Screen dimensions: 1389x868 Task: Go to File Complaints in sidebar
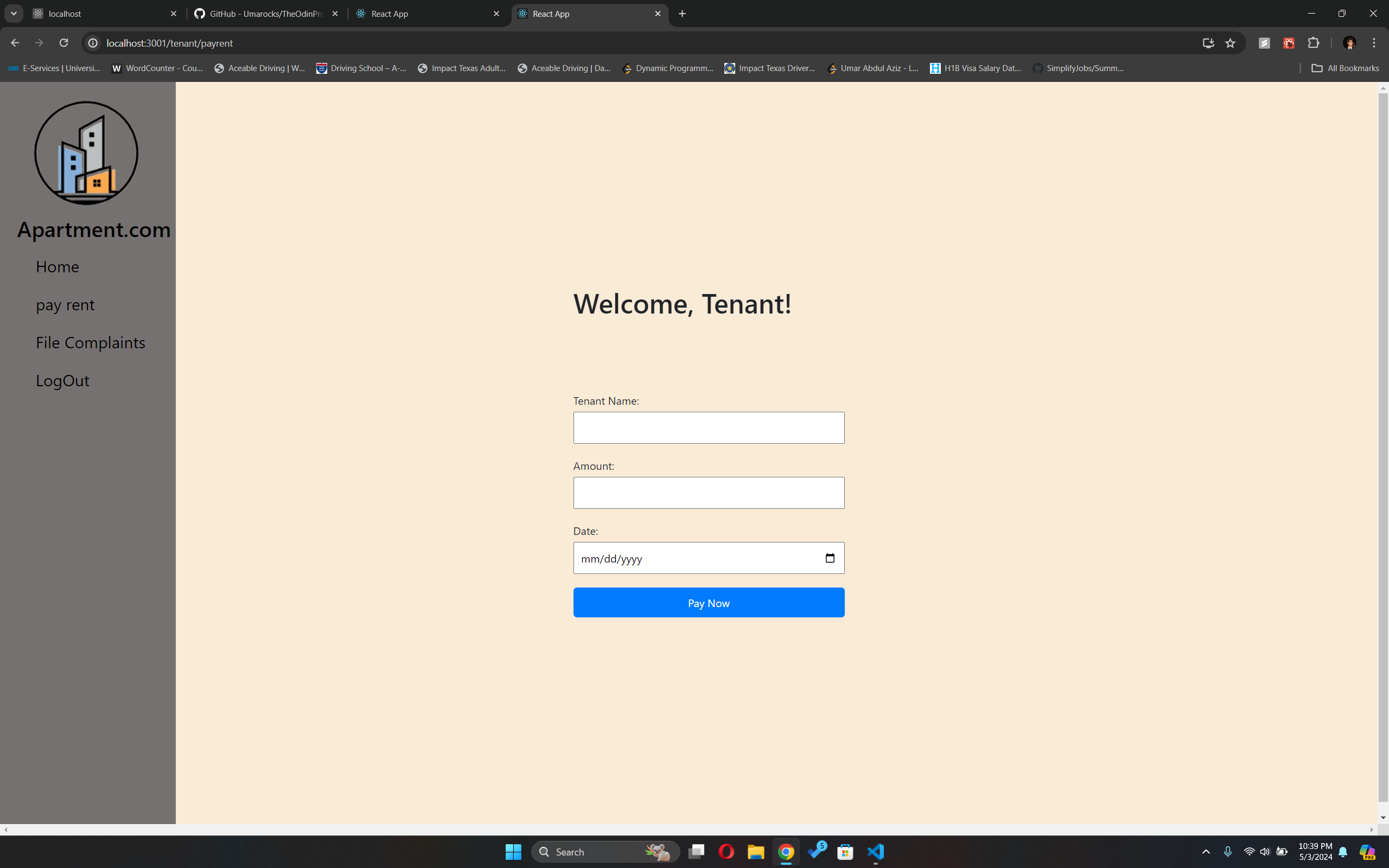pyautogui.click(x=90, y=343)
